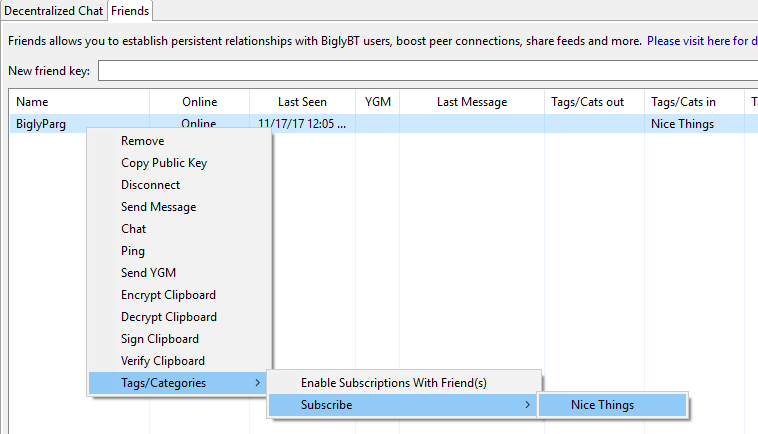Choose Remove from the context menu

pyautogui.click(x=179, y=141)
